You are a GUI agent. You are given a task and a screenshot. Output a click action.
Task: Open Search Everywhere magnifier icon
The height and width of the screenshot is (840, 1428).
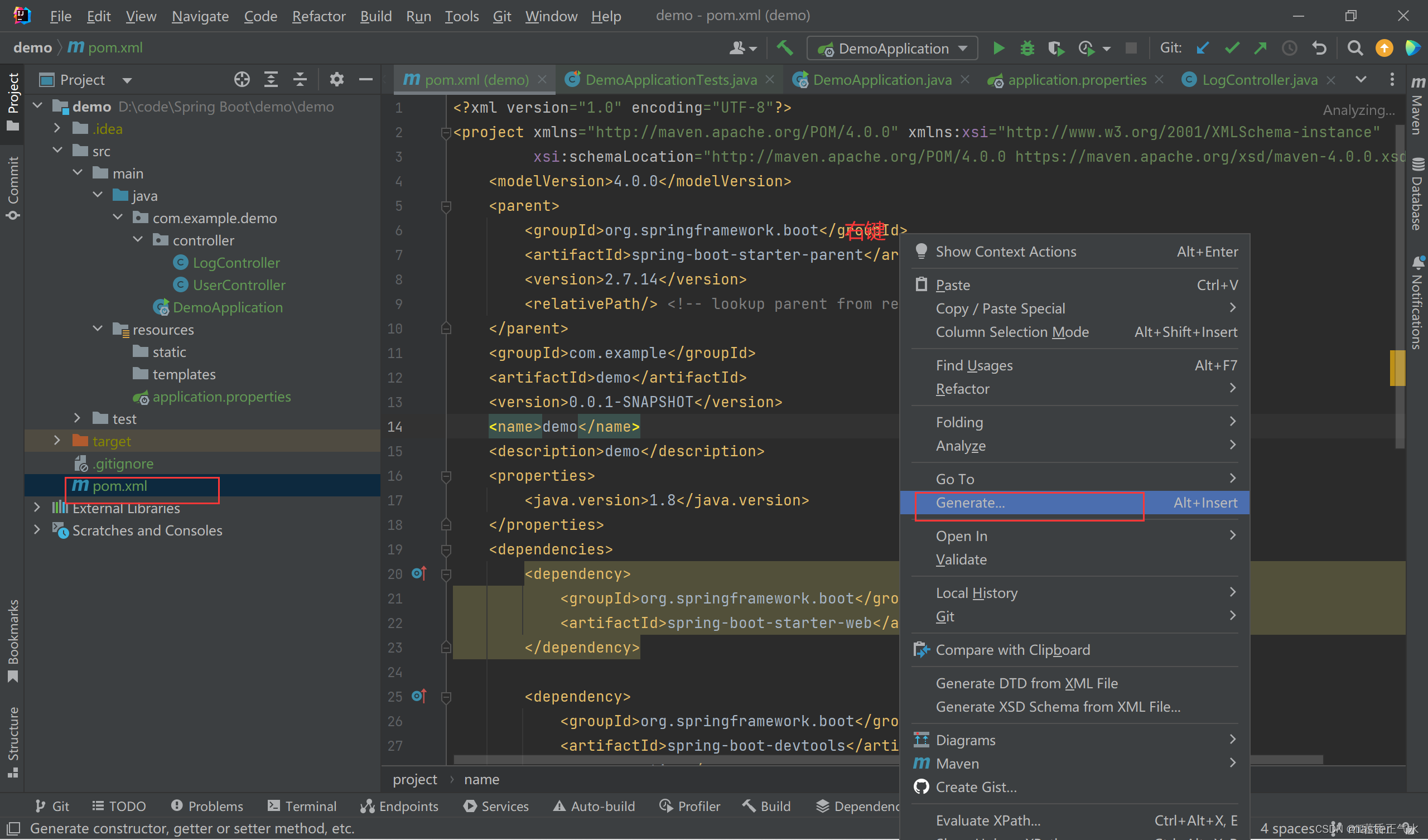pyautogui.click(x=1355, y=48)
